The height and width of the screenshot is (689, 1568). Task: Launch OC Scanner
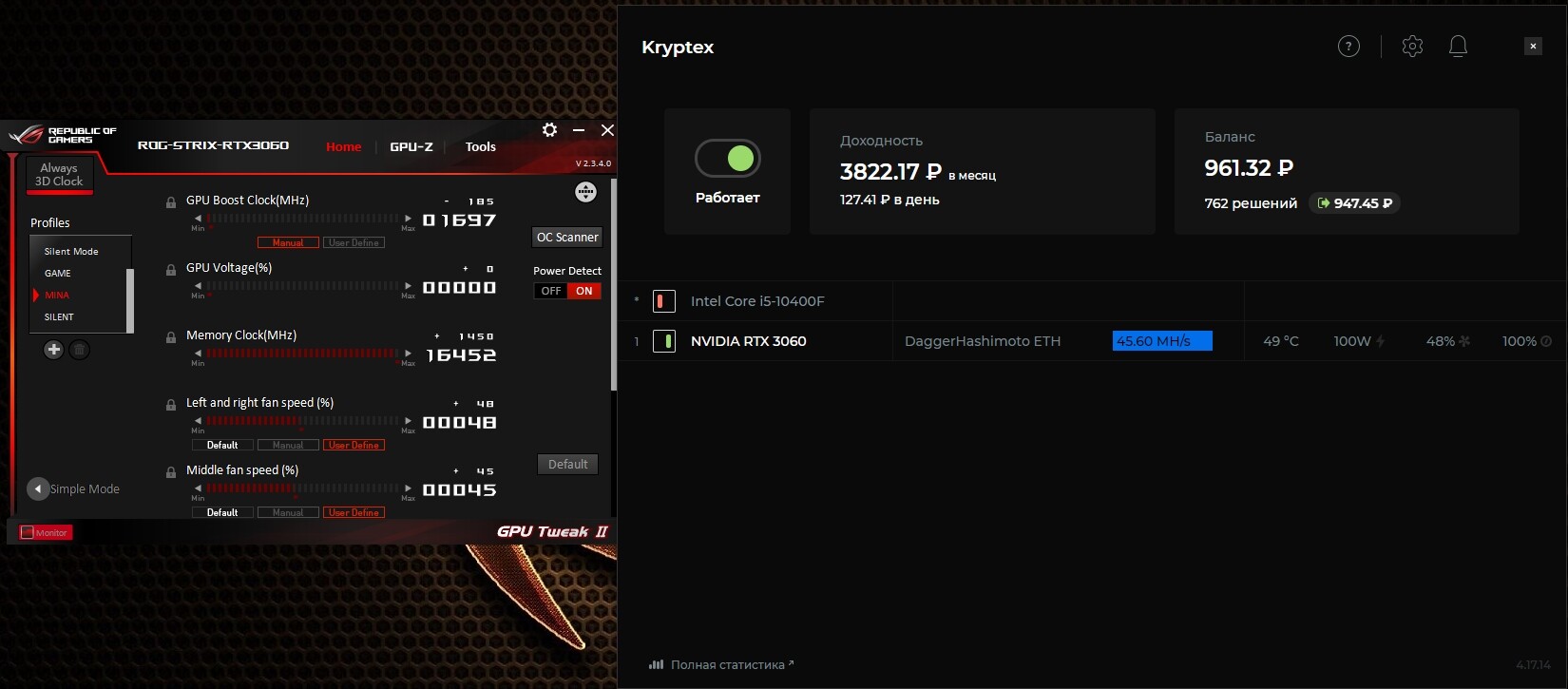pos(567,238)
